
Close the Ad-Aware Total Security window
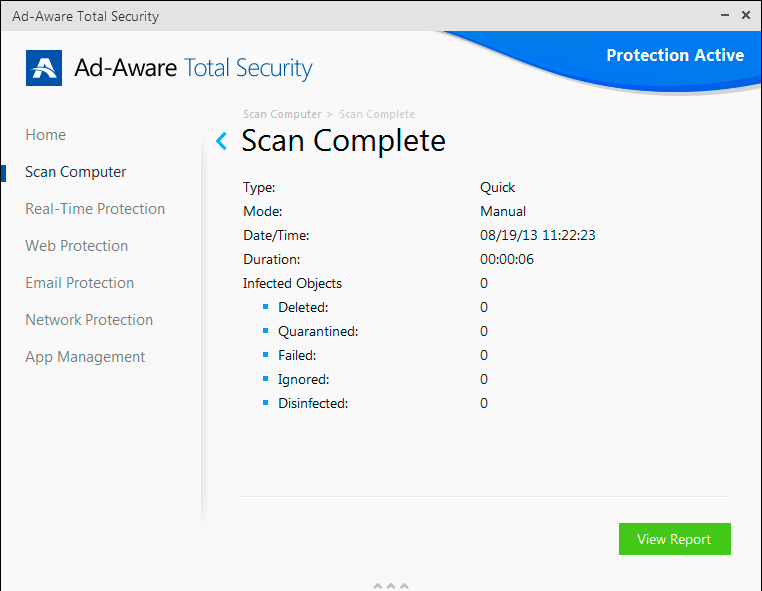[745, 16]
